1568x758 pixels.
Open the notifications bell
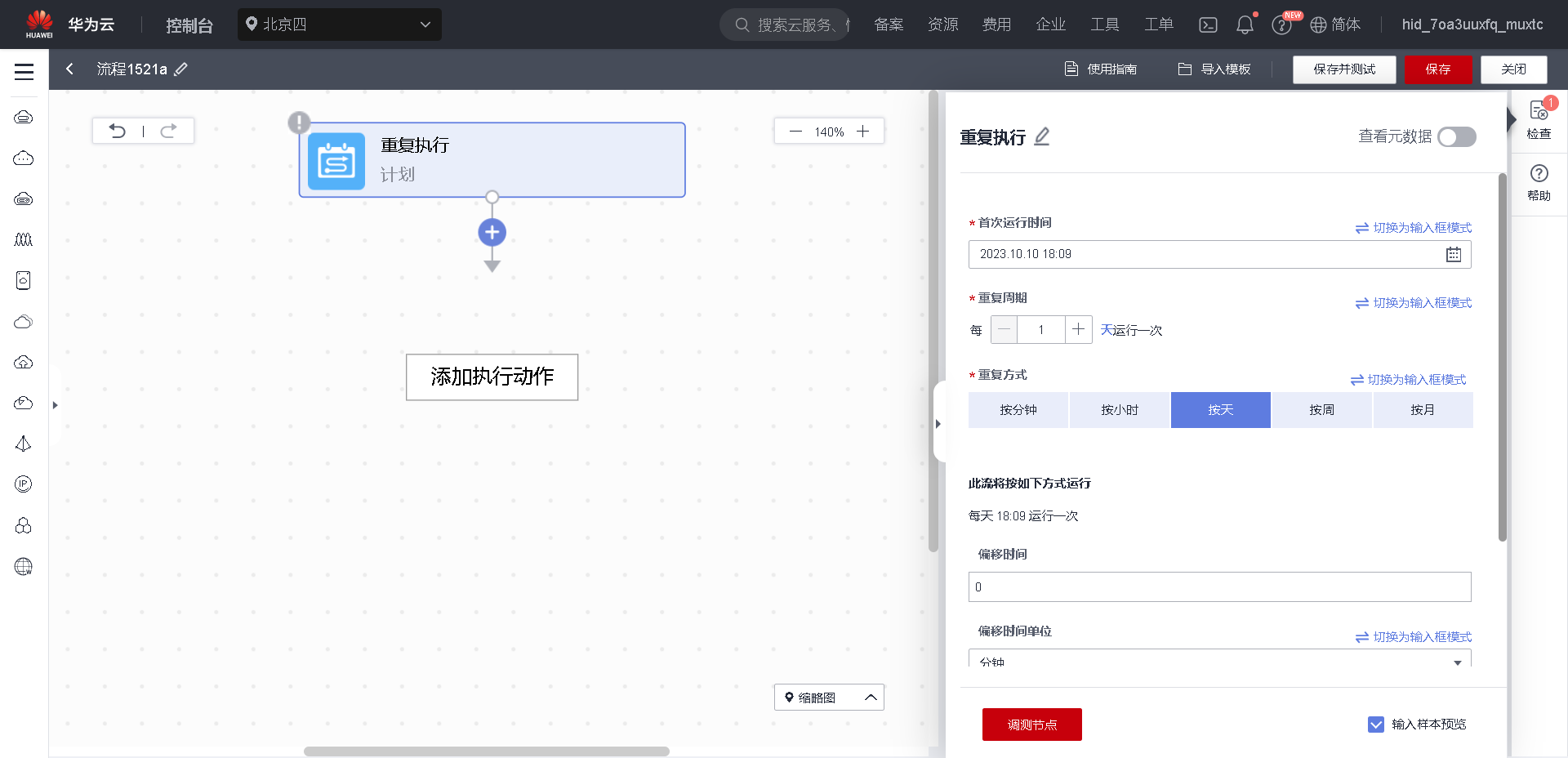(1245, 25)
